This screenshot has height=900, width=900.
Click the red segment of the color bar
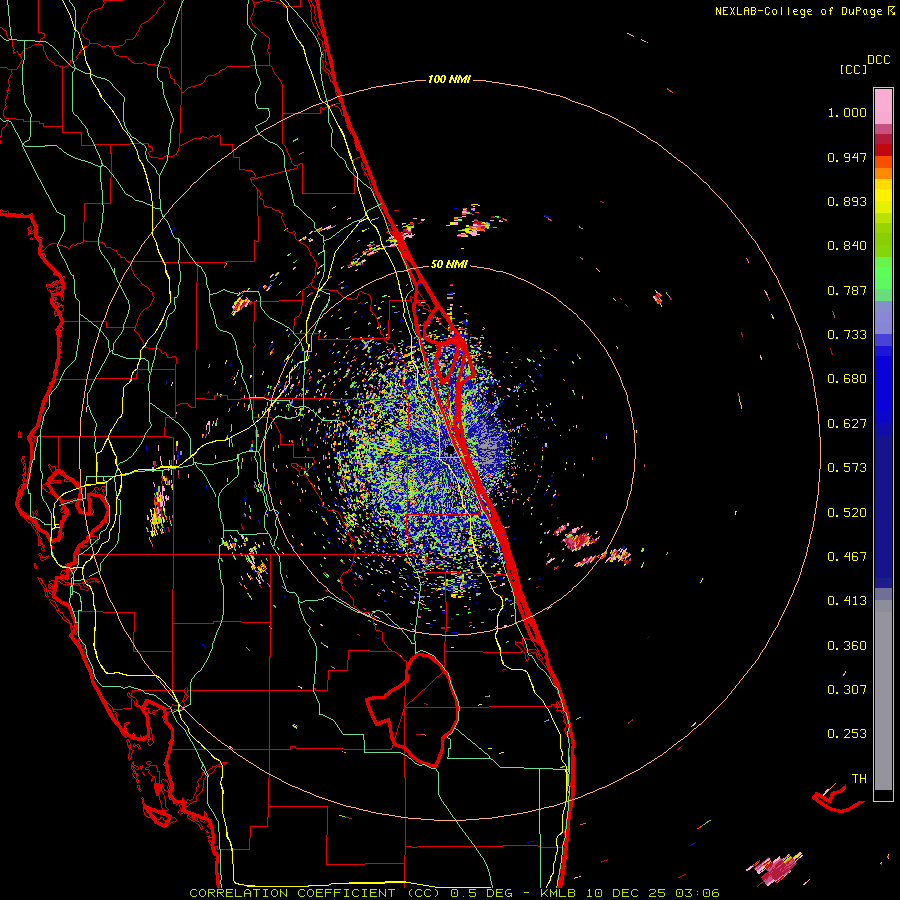click(883, 150)
